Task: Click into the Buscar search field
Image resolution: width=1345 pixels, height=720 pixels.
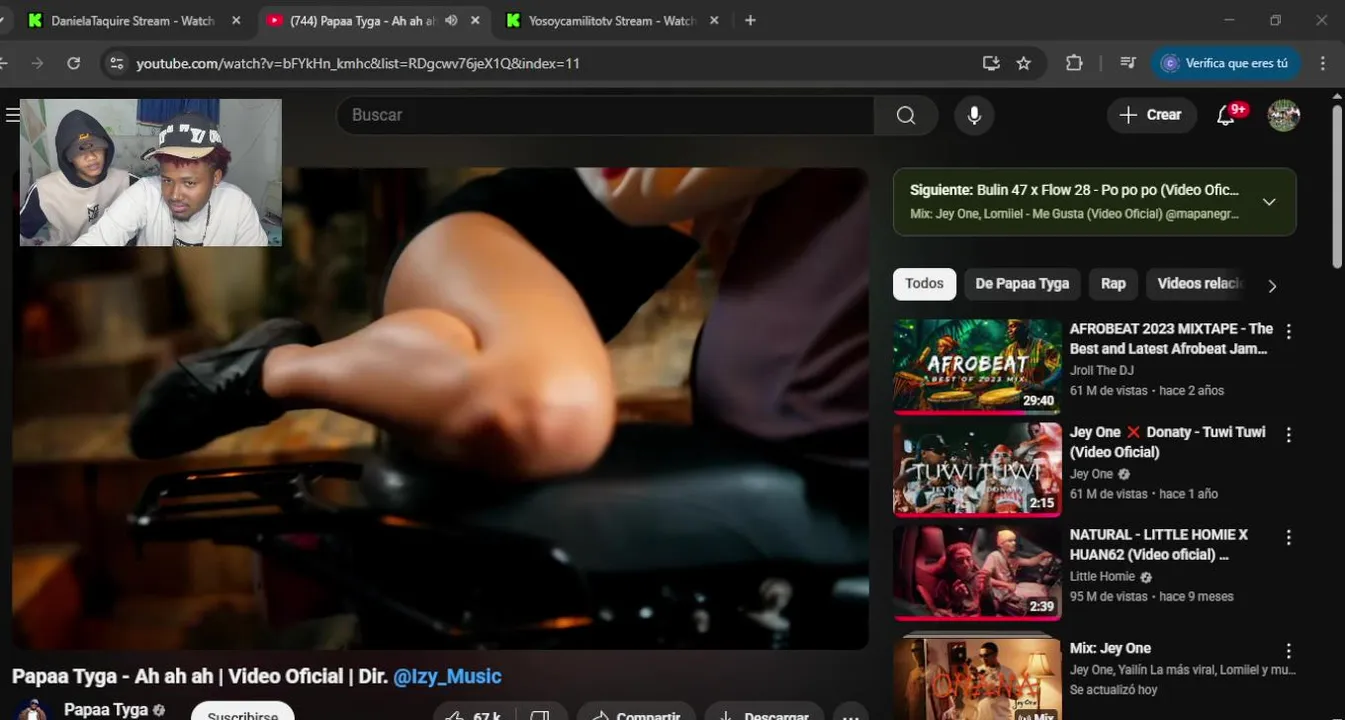Action: point(605,115)
